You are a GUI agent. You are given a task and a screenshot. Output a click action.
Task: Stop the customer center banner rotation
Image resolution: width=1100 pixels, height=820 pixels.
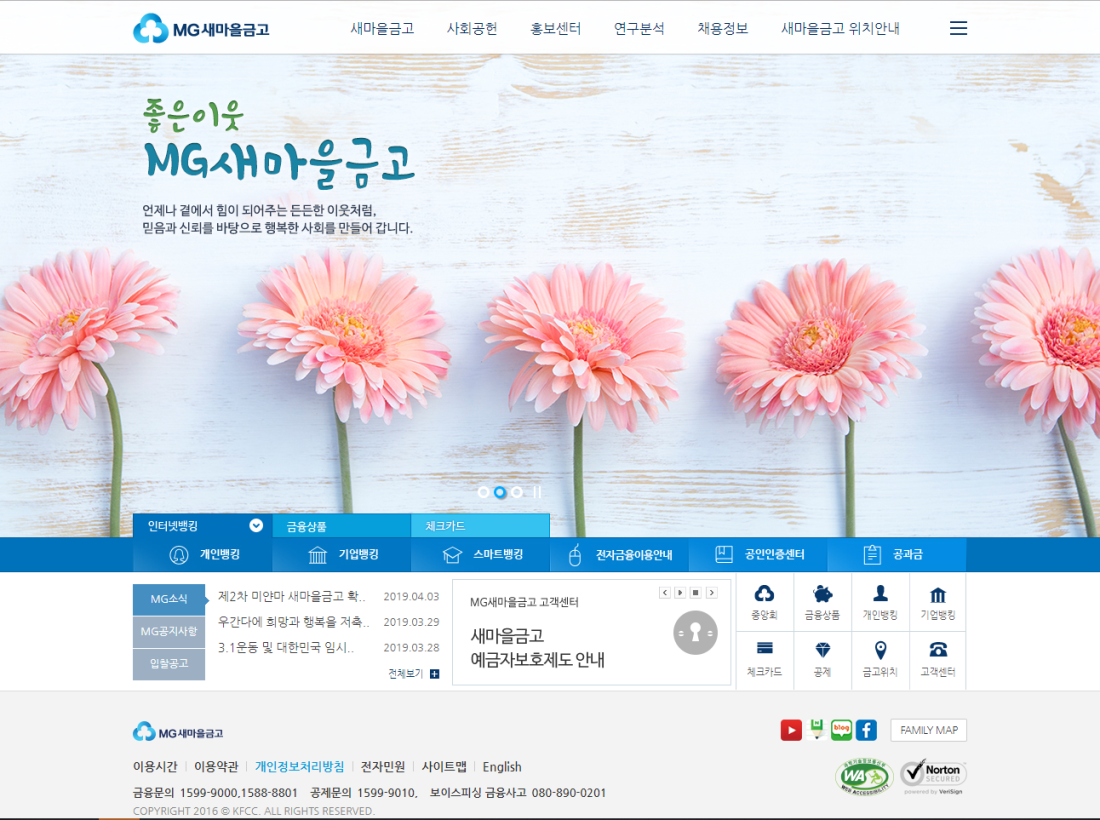(x=695, y=593)
